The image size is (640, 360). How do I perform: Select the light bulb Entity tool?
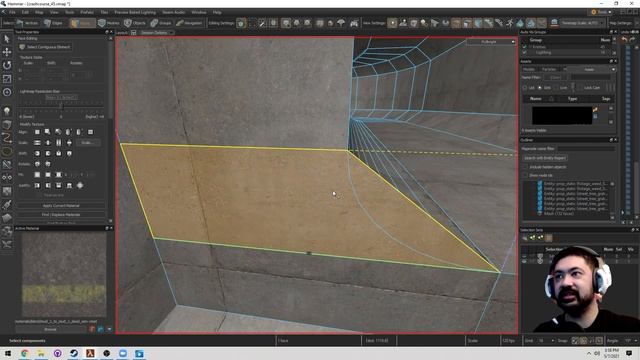coord(7,111)
